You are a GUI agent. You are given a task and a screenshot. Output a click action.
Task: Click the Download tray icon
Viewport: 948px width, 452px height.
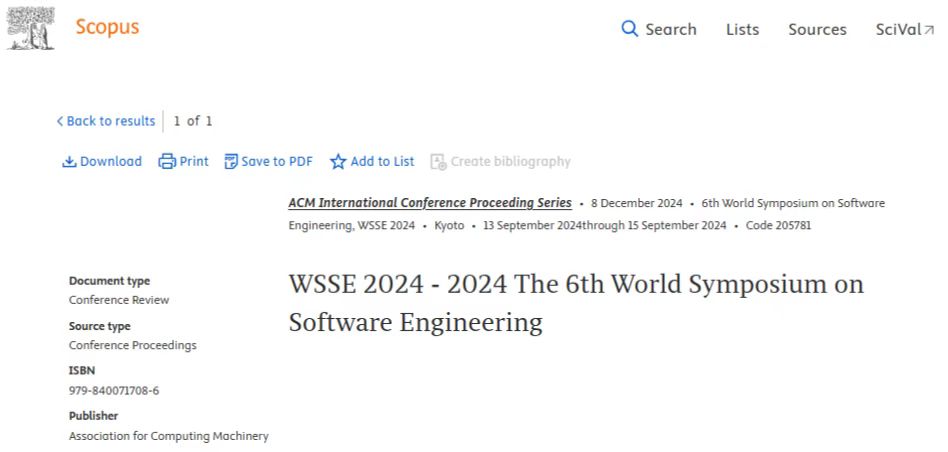69,161
